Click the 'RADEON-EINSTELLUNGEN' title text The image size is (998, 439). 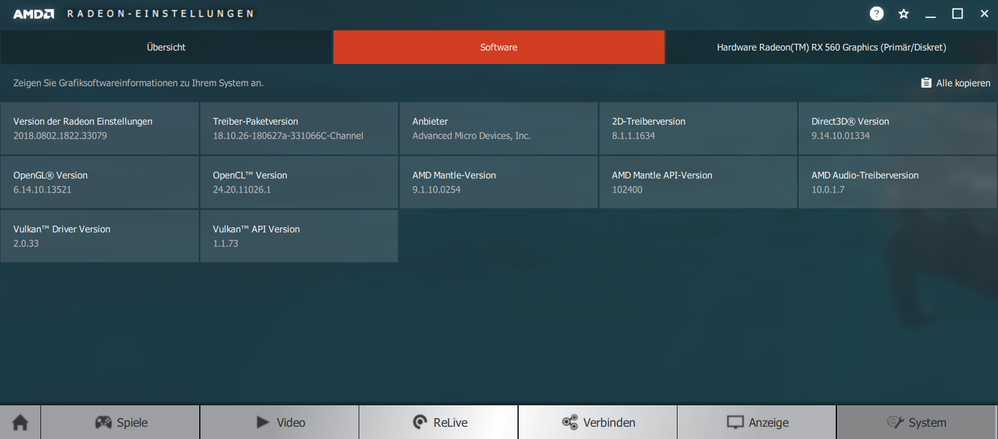(x=160, y=13)
